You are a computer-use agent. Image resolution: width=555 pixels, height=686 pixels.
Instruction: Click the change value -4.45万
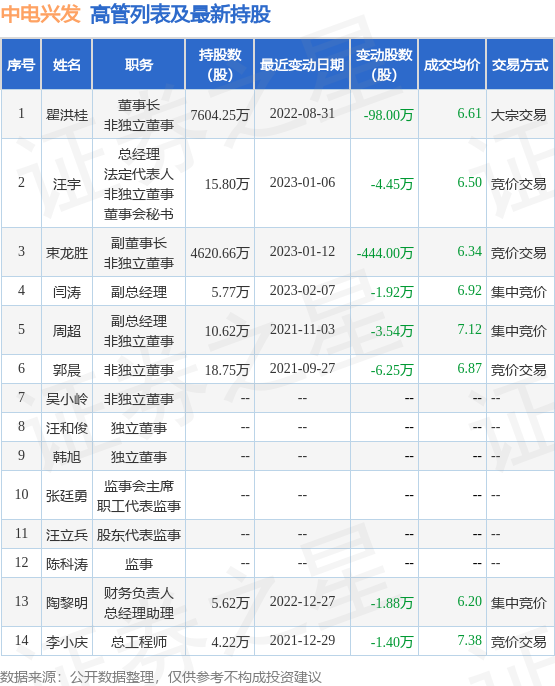click(x=392, y=184)
